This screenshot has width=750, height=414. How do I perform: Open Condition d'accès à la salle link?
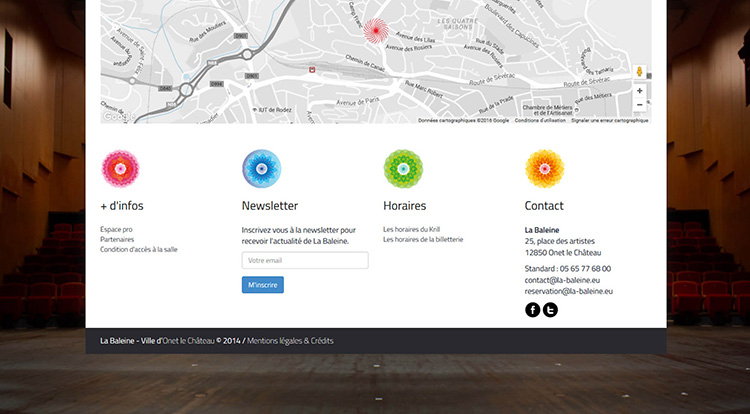(139, 250)
